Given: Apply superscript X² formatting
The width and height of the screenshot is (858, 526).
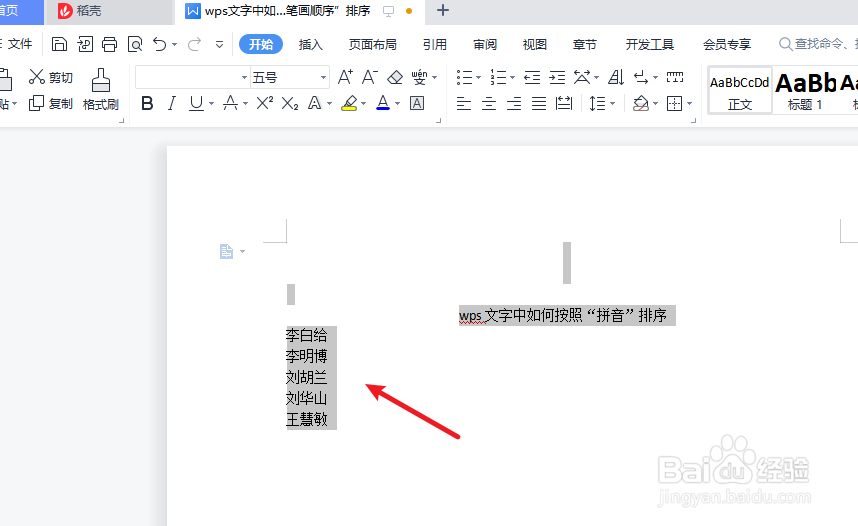Looking at the screenshot, I should click(x=265, y=103).
